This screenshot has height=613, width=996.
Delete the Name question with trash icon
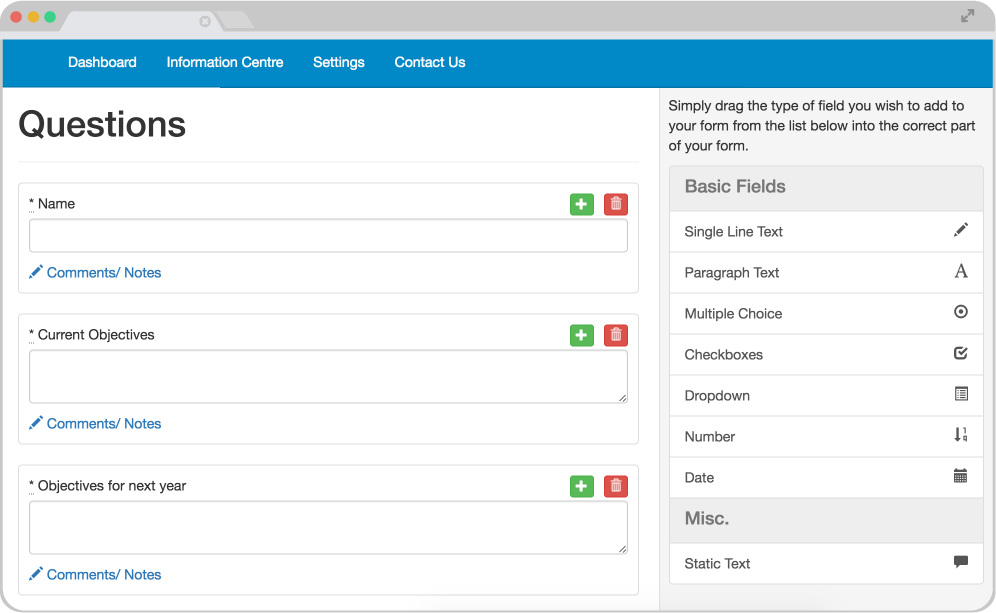coord(616,204)
